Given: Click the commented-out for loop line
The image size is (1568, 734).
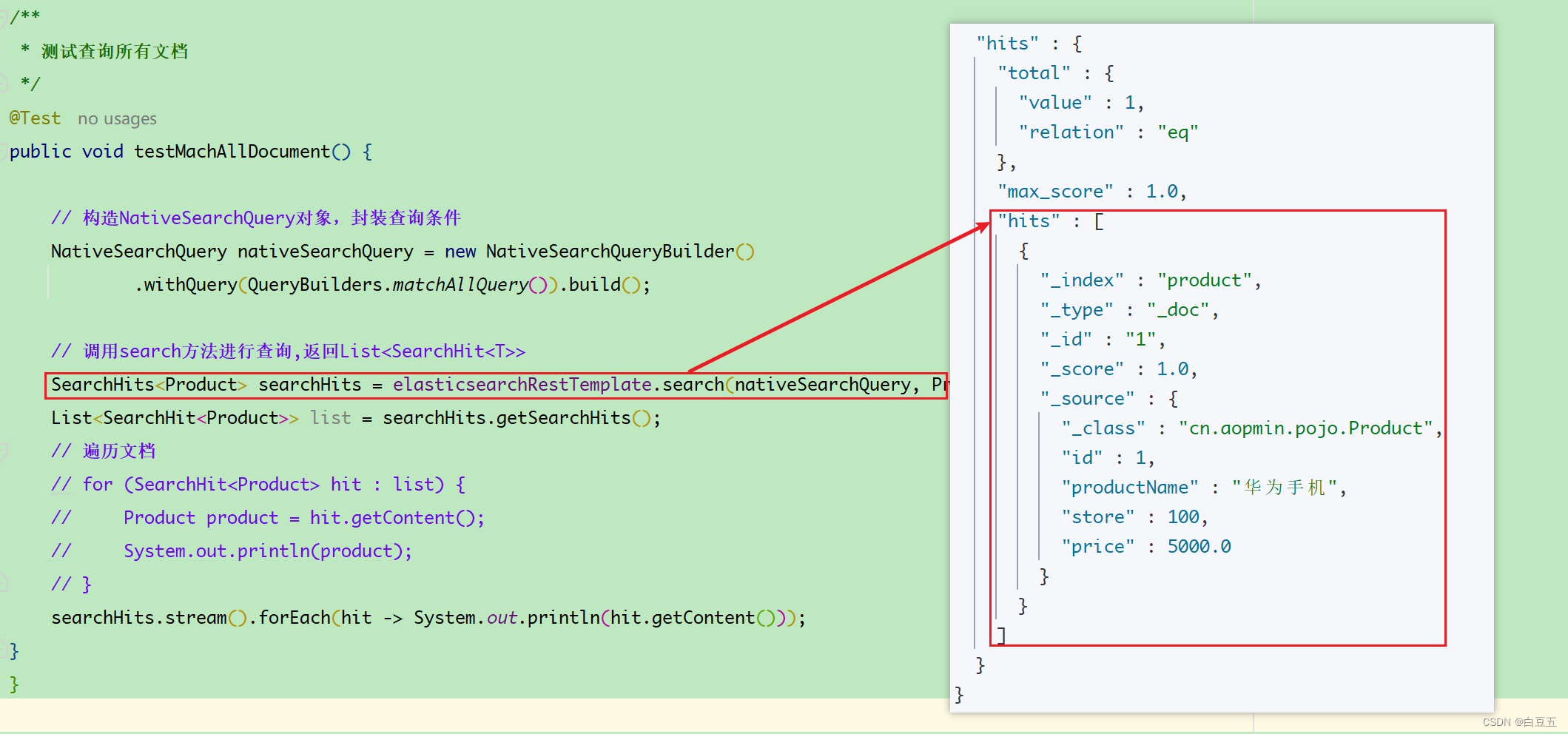Looking at the screenshot, I should click(x=258, y=485).
